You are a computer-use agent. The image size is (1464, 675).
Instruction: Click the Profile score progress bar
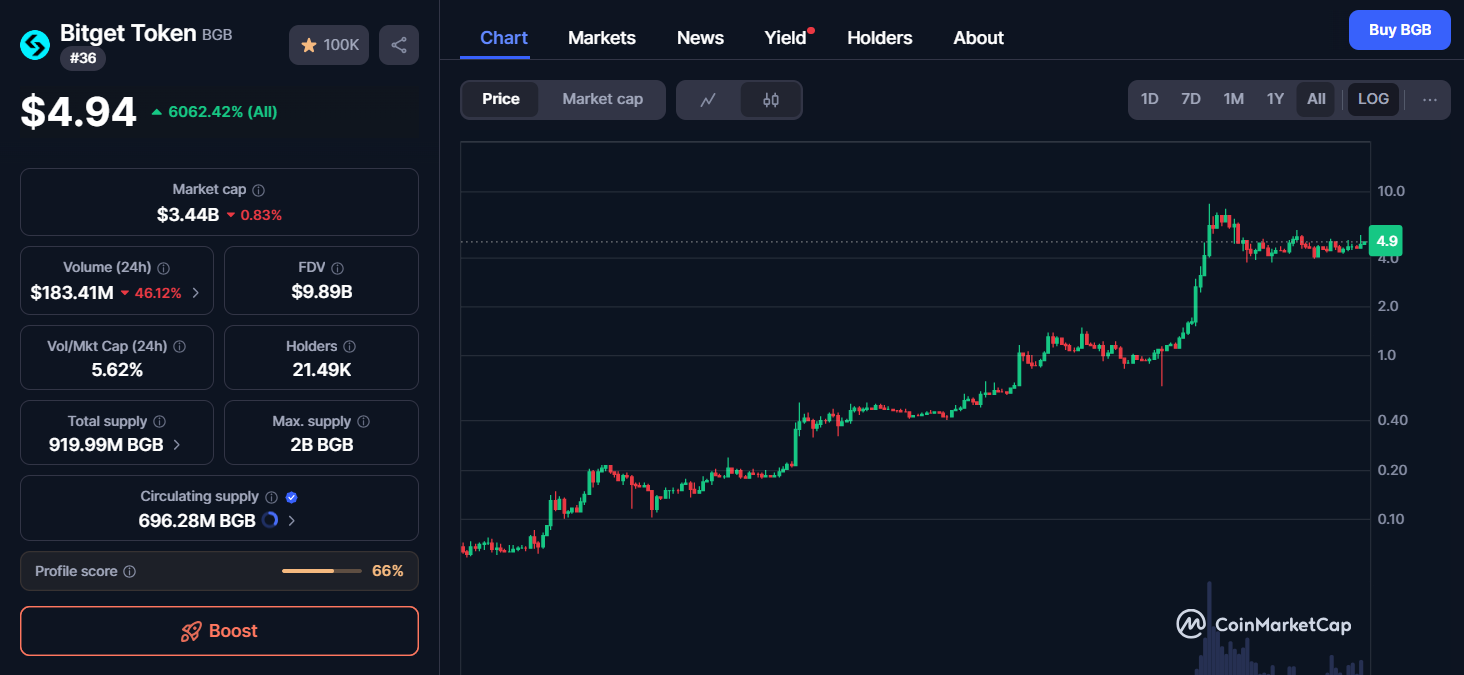click(x=322, y=571)
